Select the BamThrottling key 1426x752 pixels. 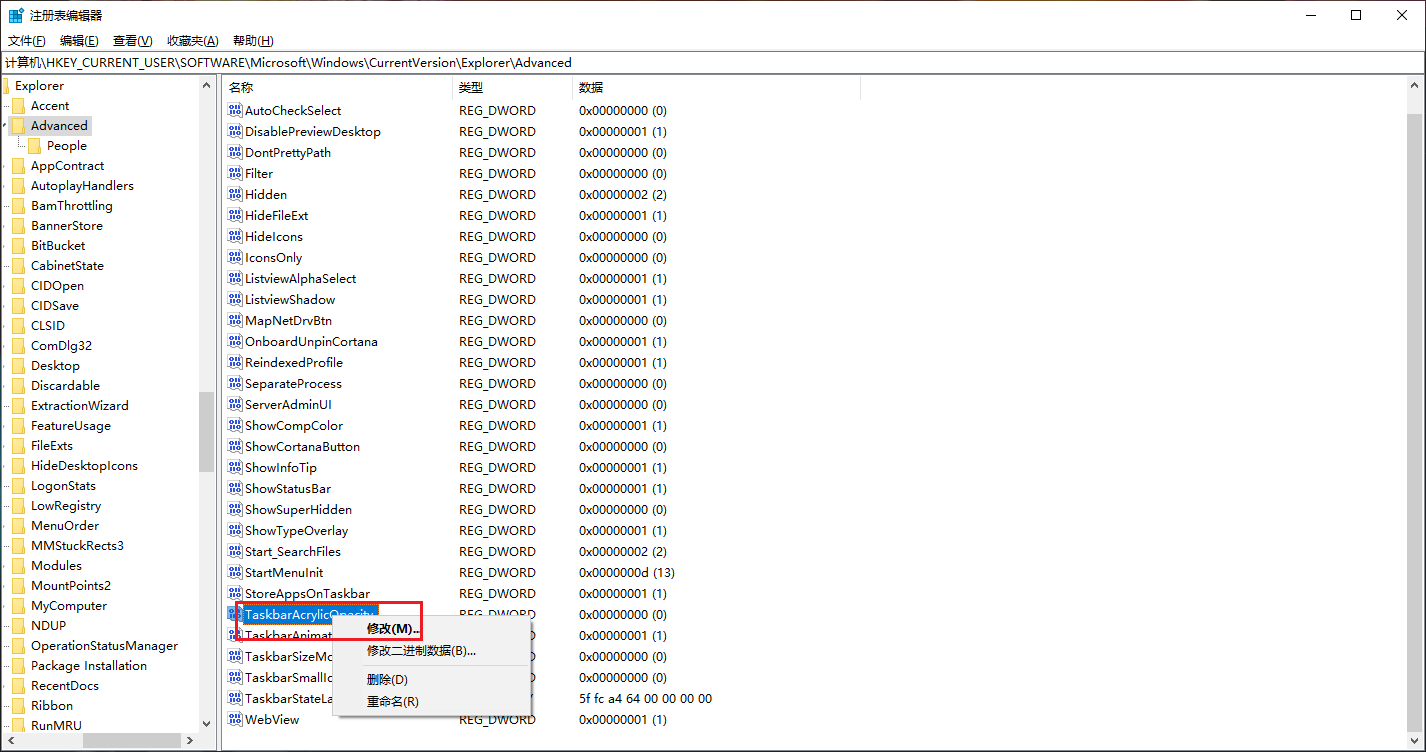tap(71, 206)
